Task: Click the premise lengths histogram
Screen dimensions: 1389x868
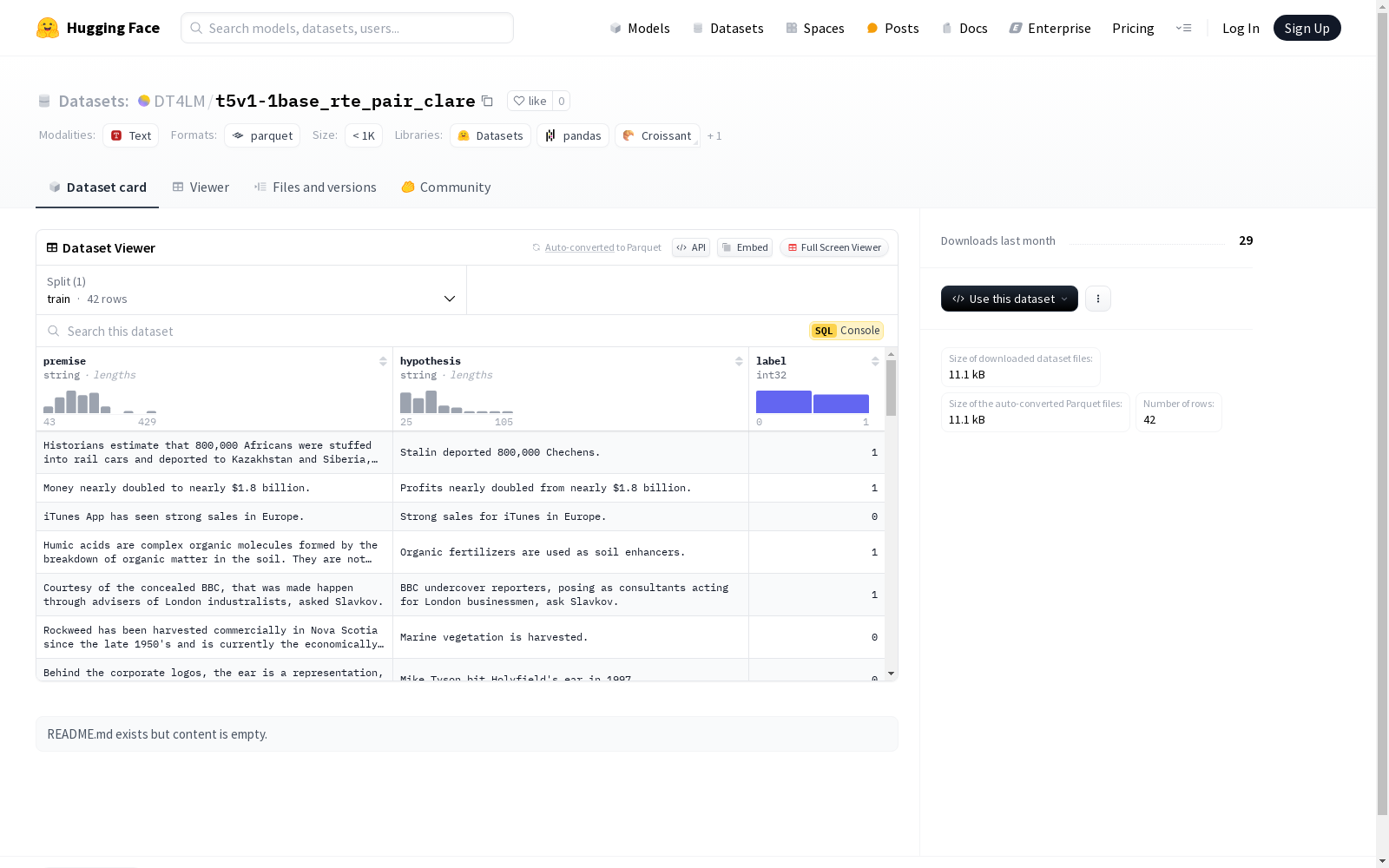Action: pos(100,402)
